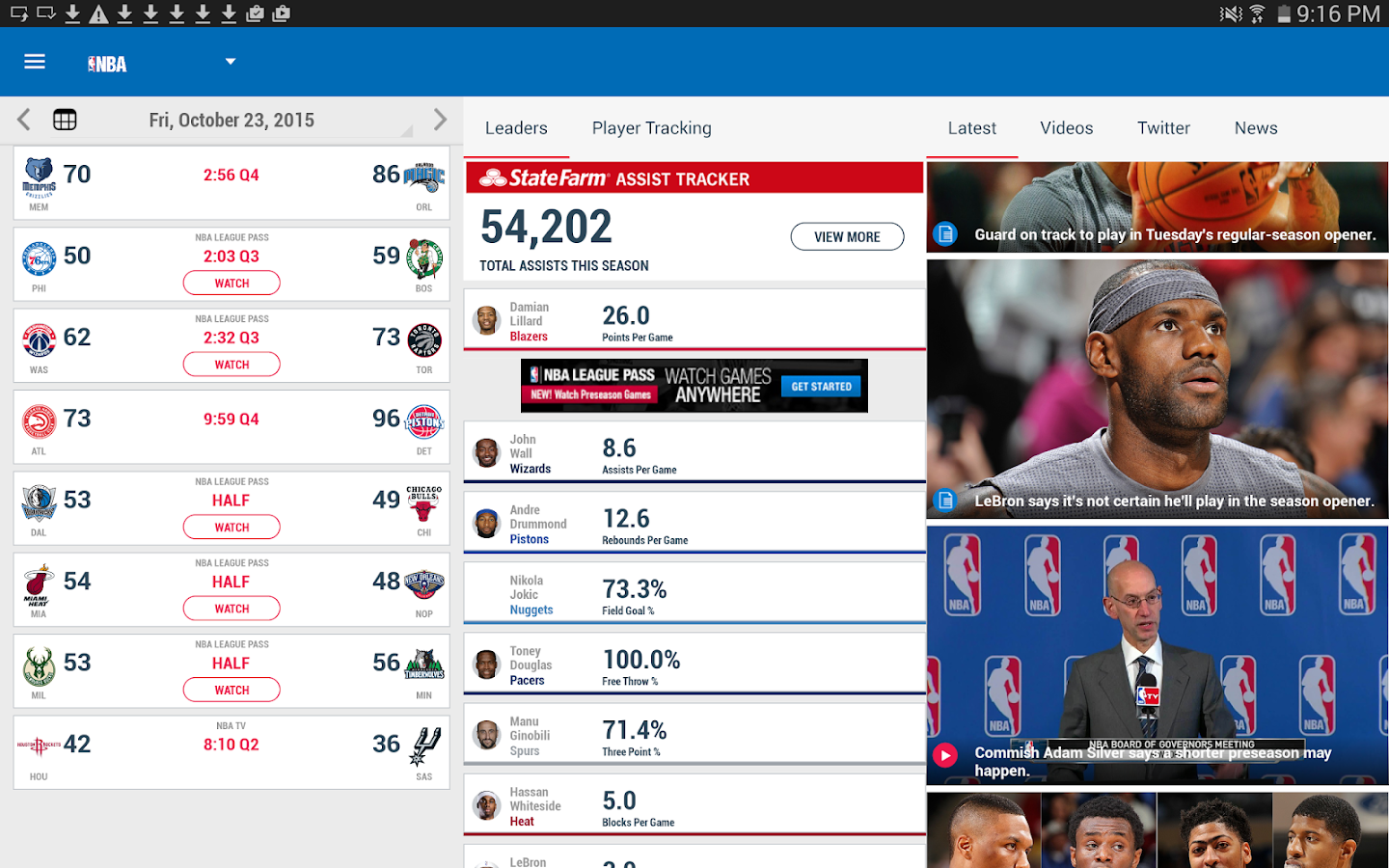Switch to the Player Tracking tab
The width and height of the screenshot is (1389, 868).
[652, 128]
